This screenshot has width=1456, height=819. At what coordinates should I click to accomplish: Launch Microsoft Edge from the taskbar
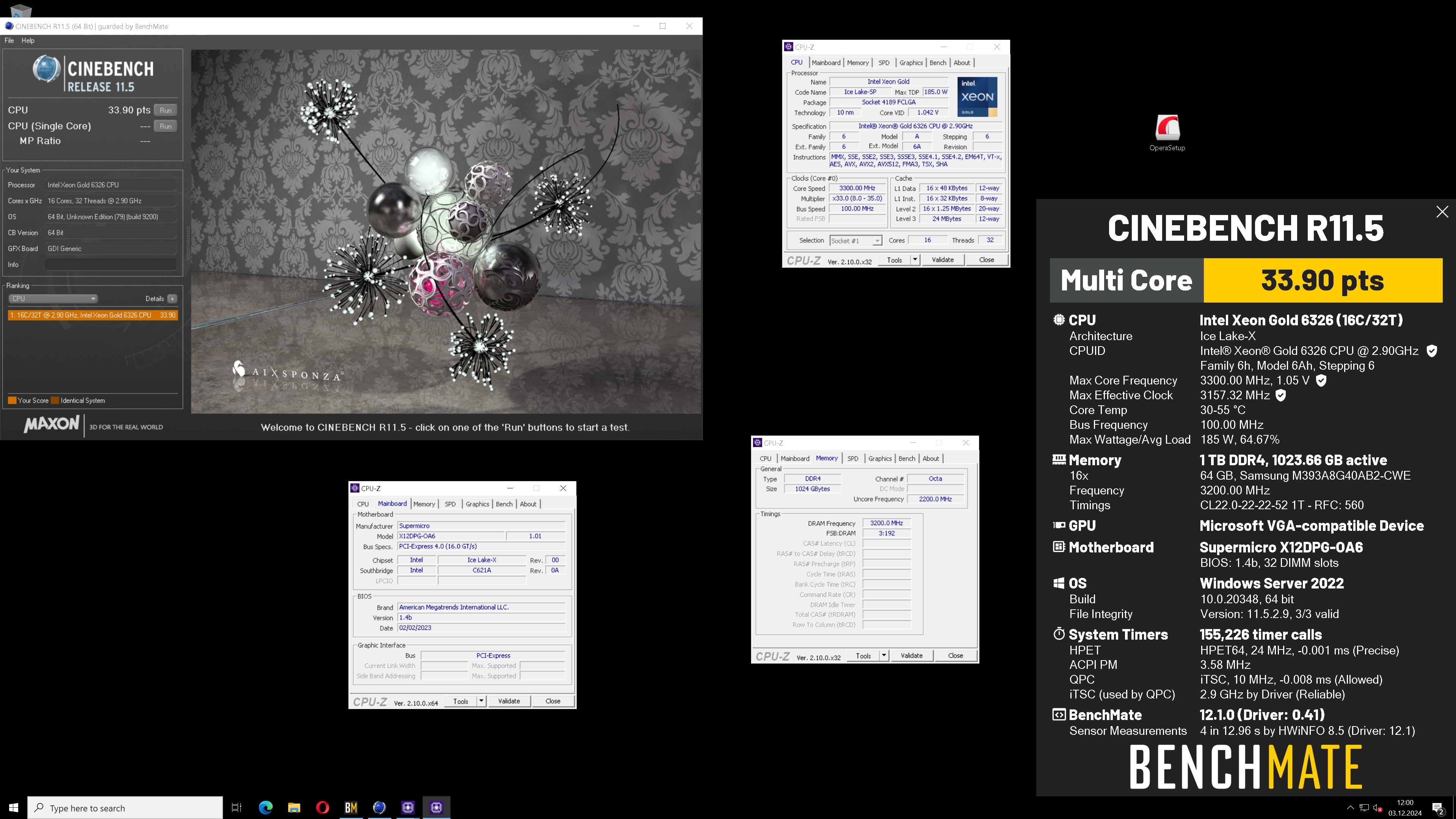click(265, 808)
